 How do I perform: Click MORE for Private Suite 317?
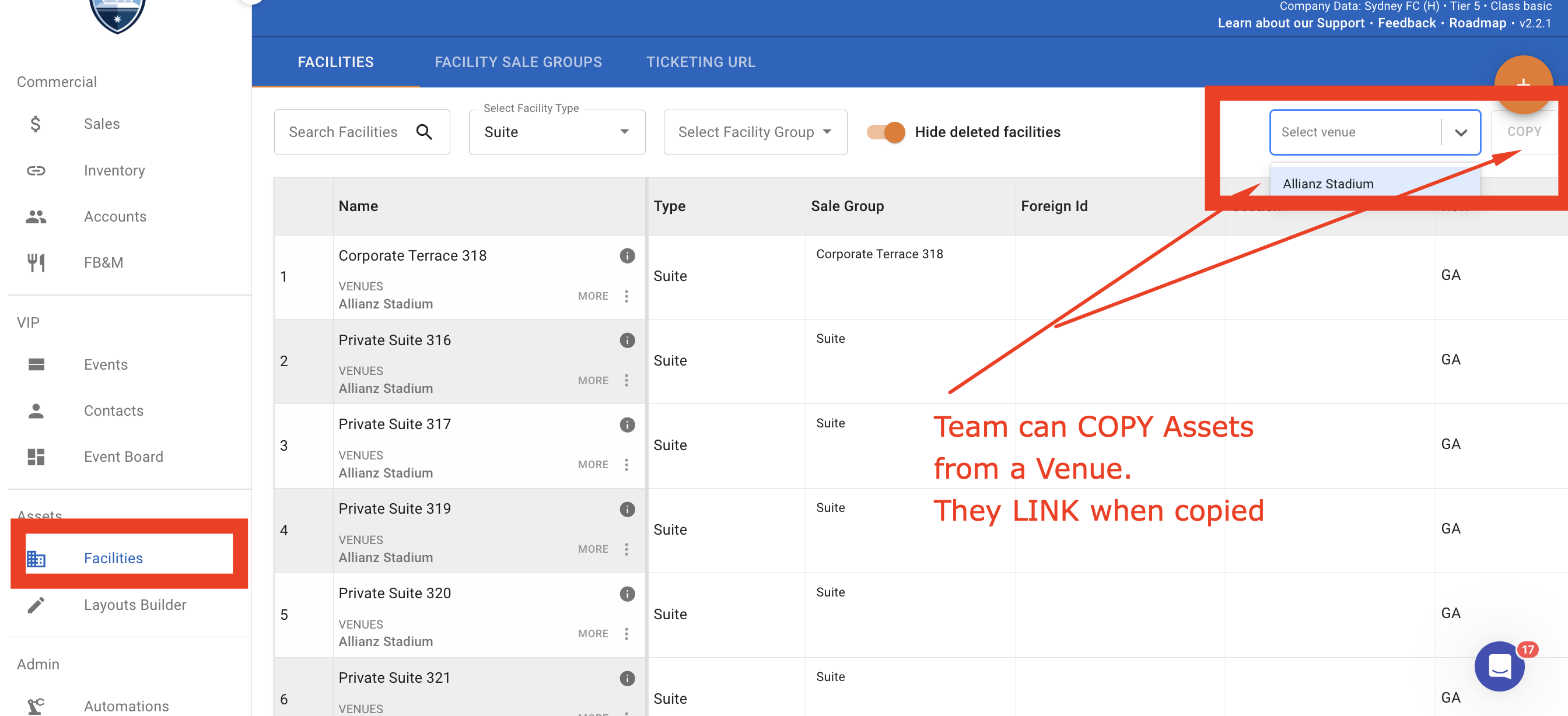(x=593, y=465)
